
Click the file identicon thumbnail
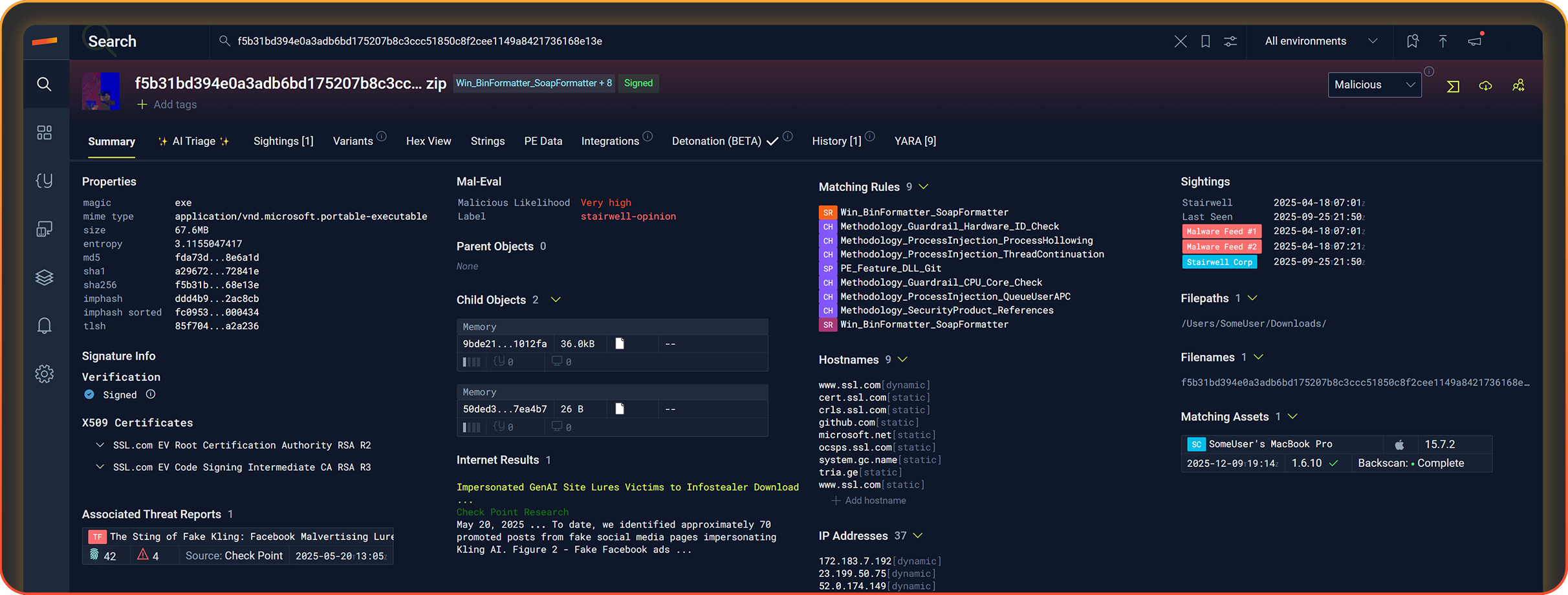(101, 91)
